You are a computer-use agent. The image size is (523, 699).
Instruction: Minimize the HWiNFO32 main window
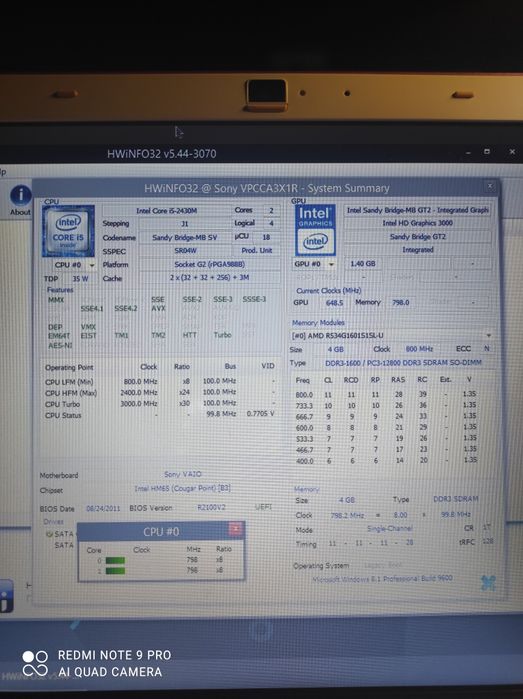[x=468, y=152]
